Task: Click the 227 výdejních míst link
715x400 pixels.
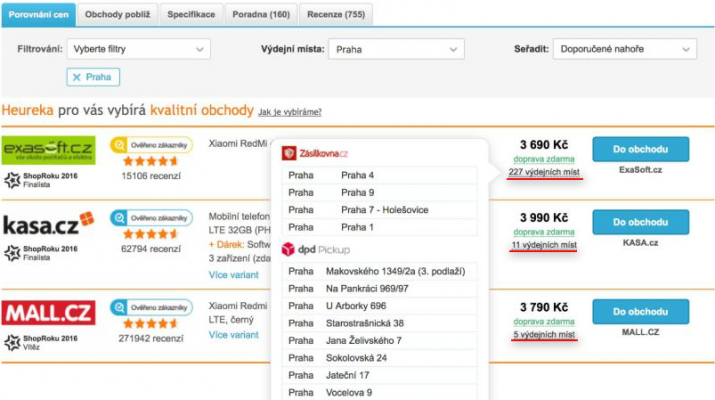Action: click(542, 172)
